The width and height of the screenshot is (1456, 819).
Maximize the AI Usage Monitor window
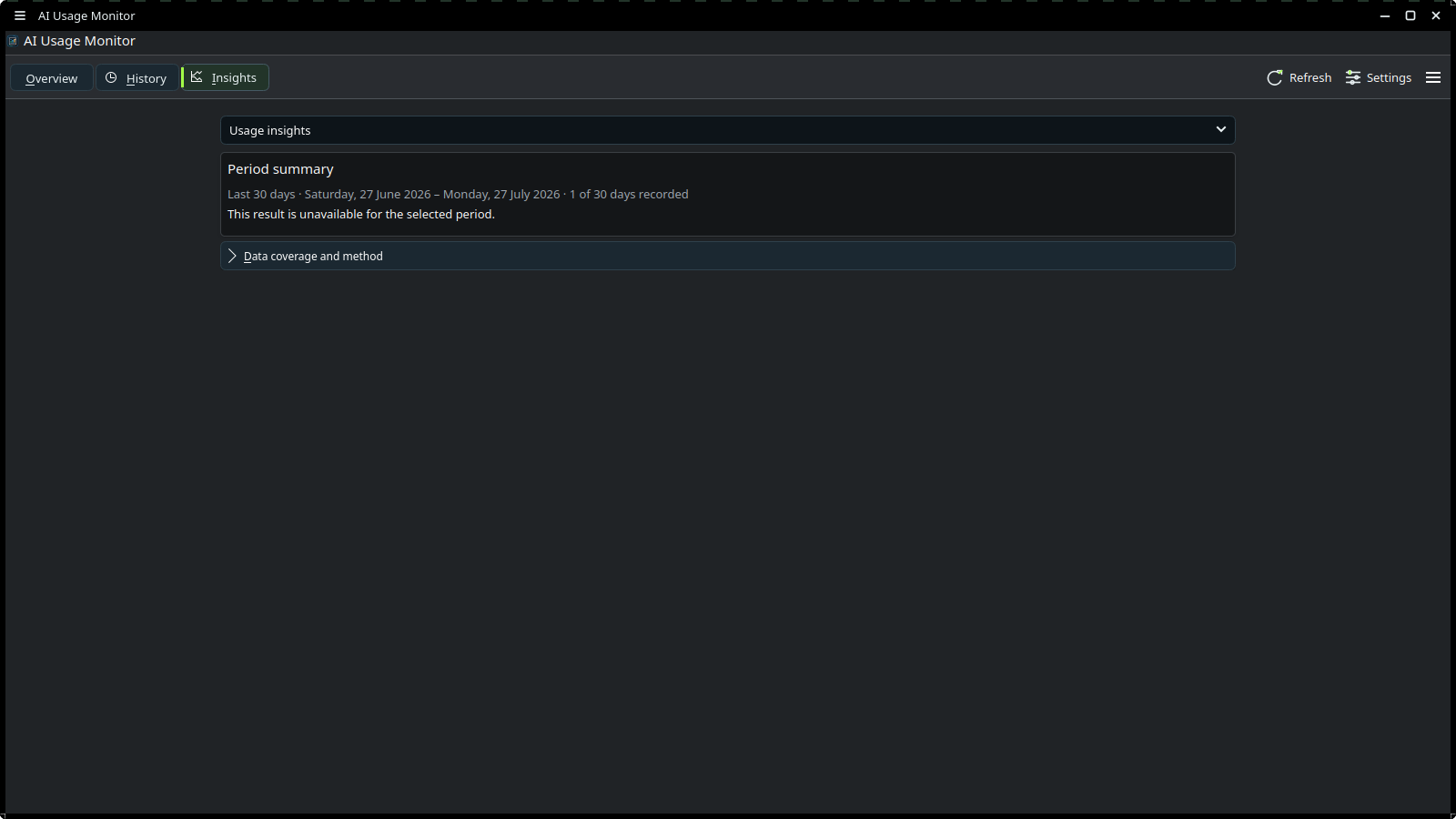(x=1410, y=15)
